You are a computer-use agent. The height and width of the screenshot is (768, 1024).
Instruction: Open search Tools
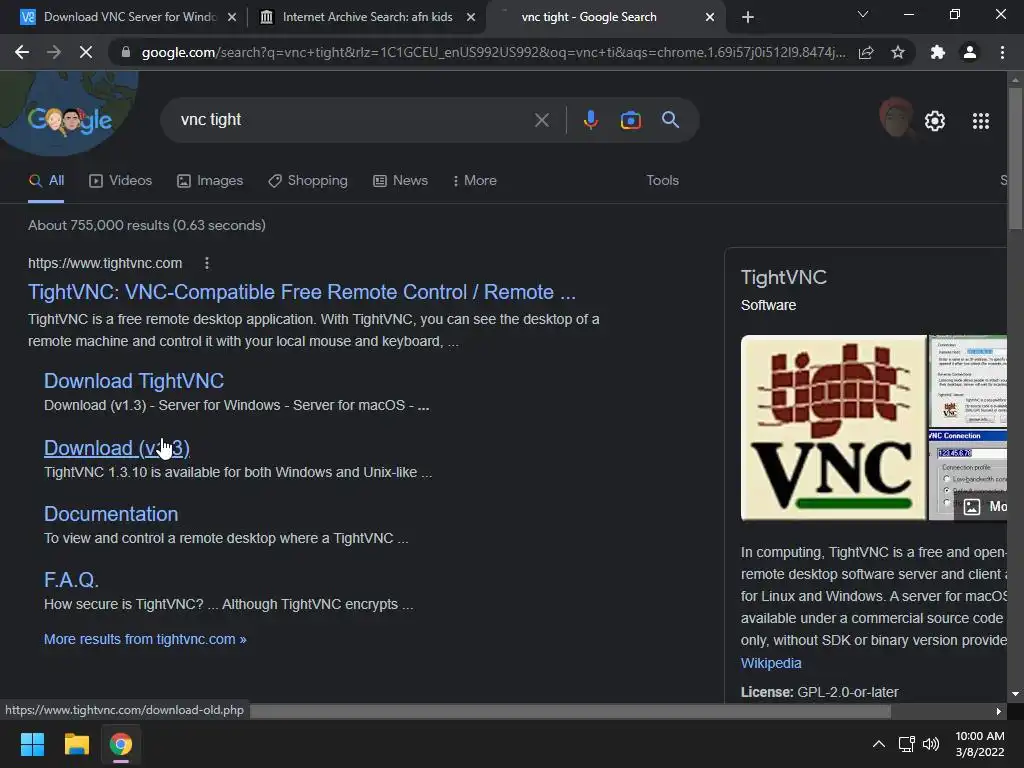[x=662, y=181]
